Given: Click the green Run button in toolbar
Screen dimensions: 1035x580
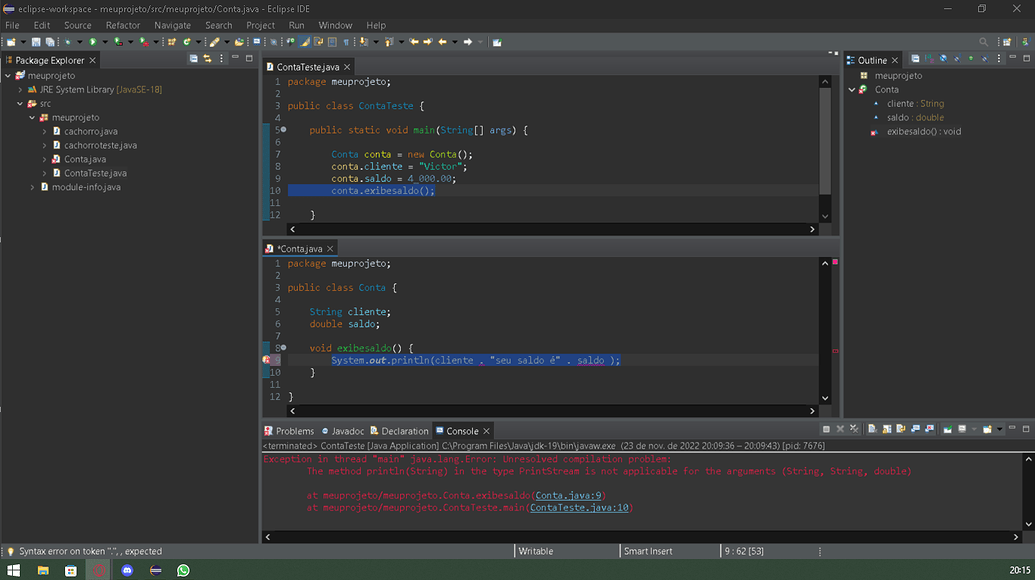Looking at the screenshot, I should (x=92, y=42).
